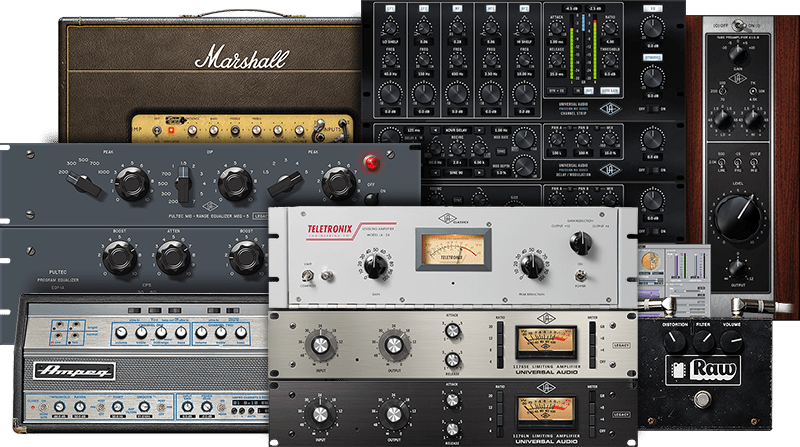
Task: Click the UA Classics logo atop the LA-2A
Action: pos(452,219)
